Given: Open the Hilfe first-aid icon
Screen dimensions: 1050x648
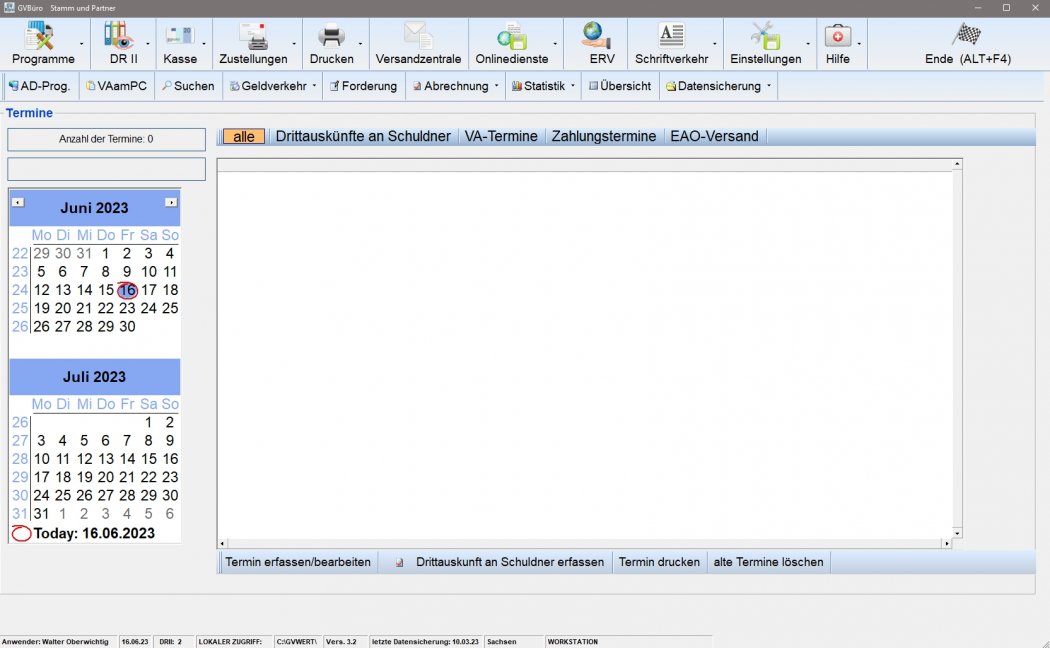Looking at the screenshot, I should [838, 36].
